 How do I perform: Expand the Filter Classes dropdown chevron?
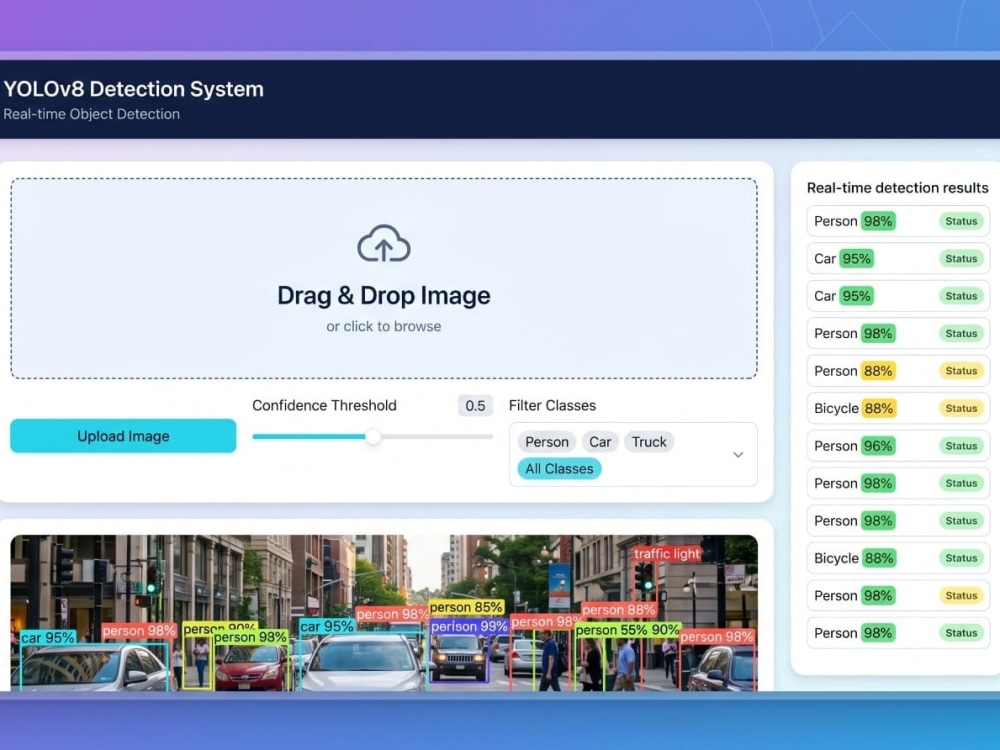tap(738, 455)
